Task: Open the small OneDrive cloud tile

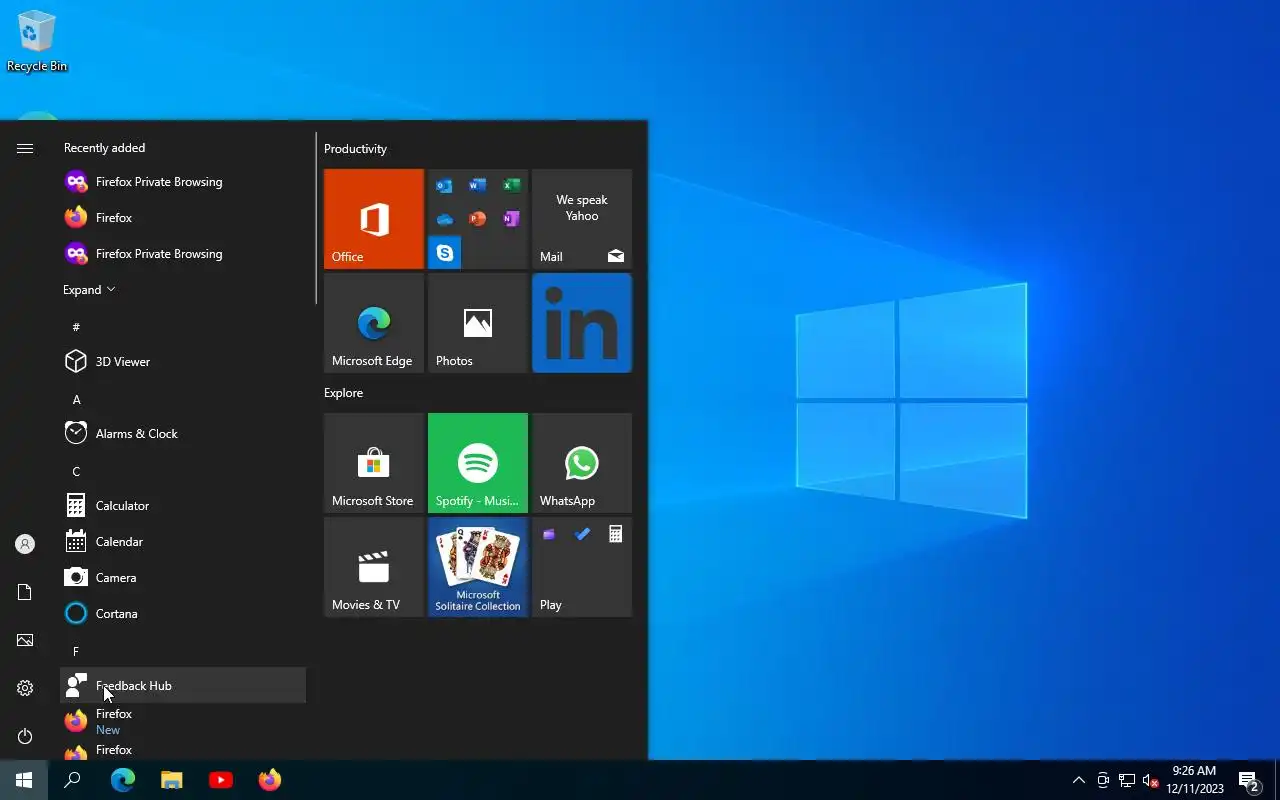Action: (x=444, y=219)
